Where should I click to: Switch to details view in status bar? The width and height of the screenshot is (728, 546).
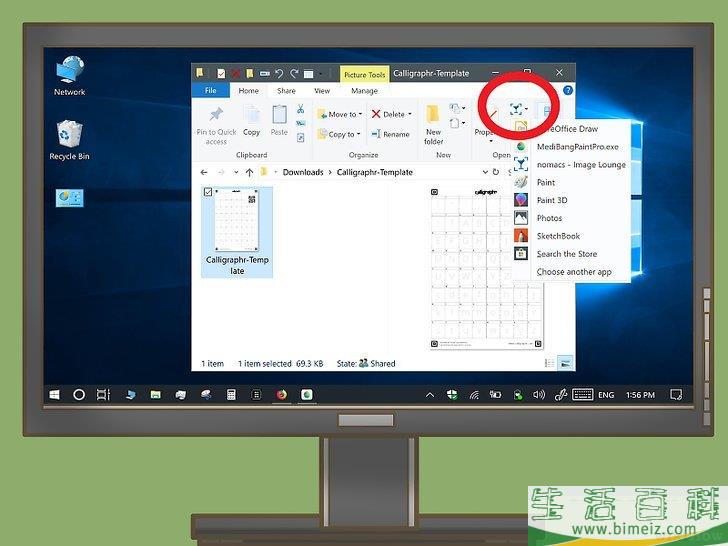click(550, 363)
